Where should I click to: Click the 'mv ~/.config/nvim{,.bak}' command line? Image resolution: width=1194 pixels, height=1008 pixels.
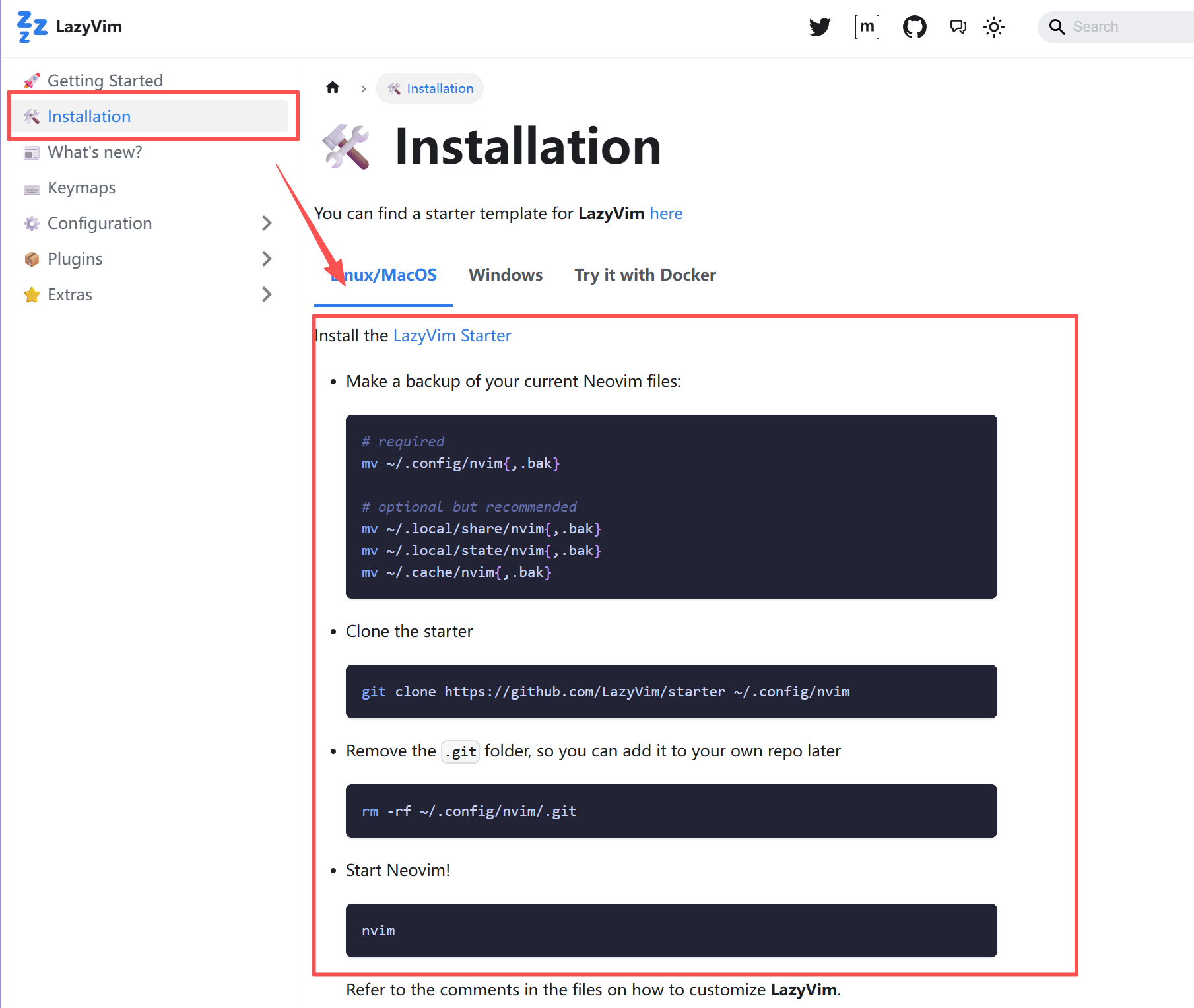tap(461, 463)
